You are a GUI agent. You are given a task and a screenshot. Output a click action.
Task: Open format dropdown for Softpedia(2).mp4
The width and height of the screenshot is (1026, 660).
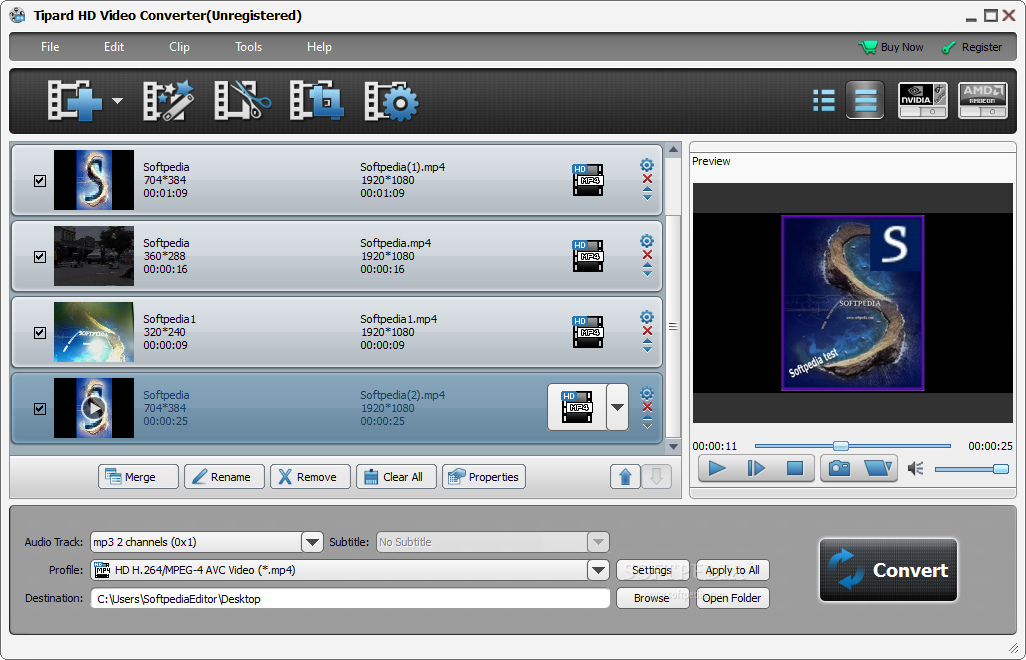click(617, 407)
